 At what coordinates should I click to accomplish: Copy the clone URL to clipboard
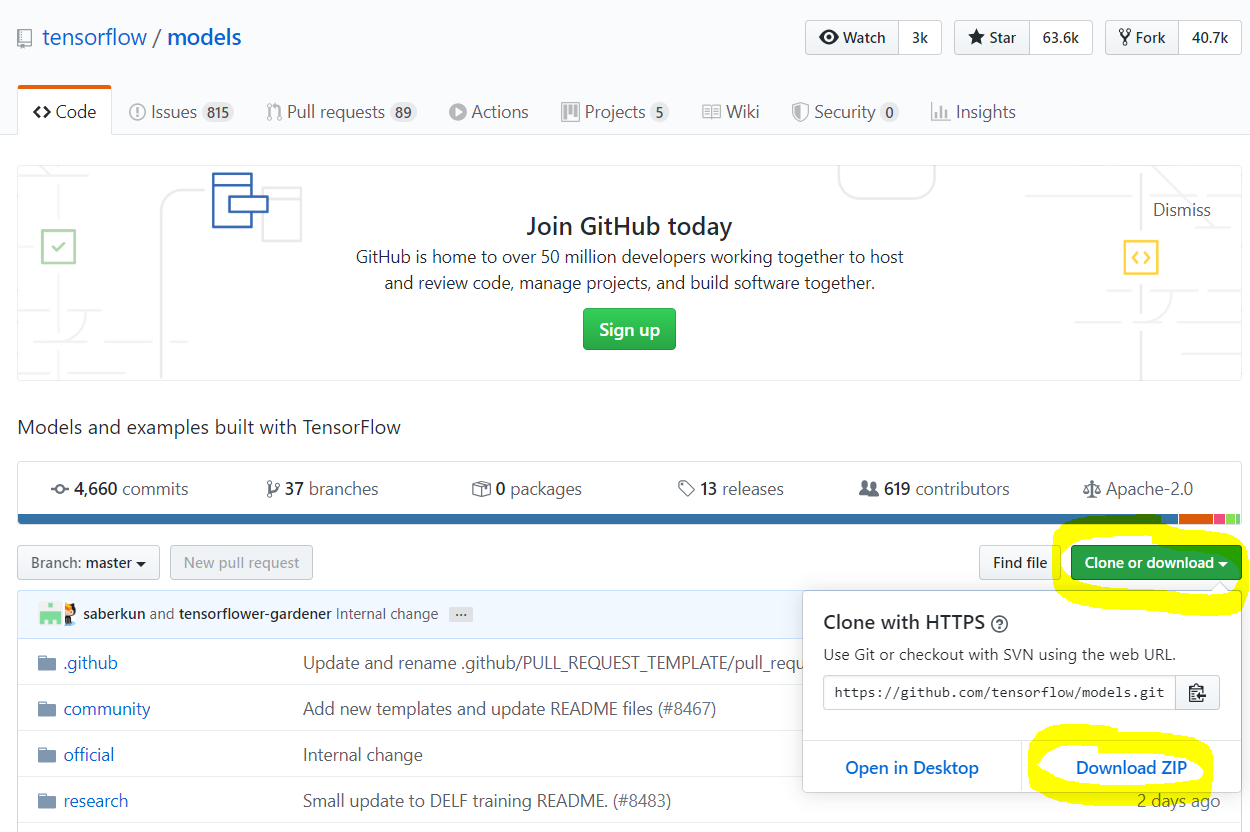coord(1197,692)
